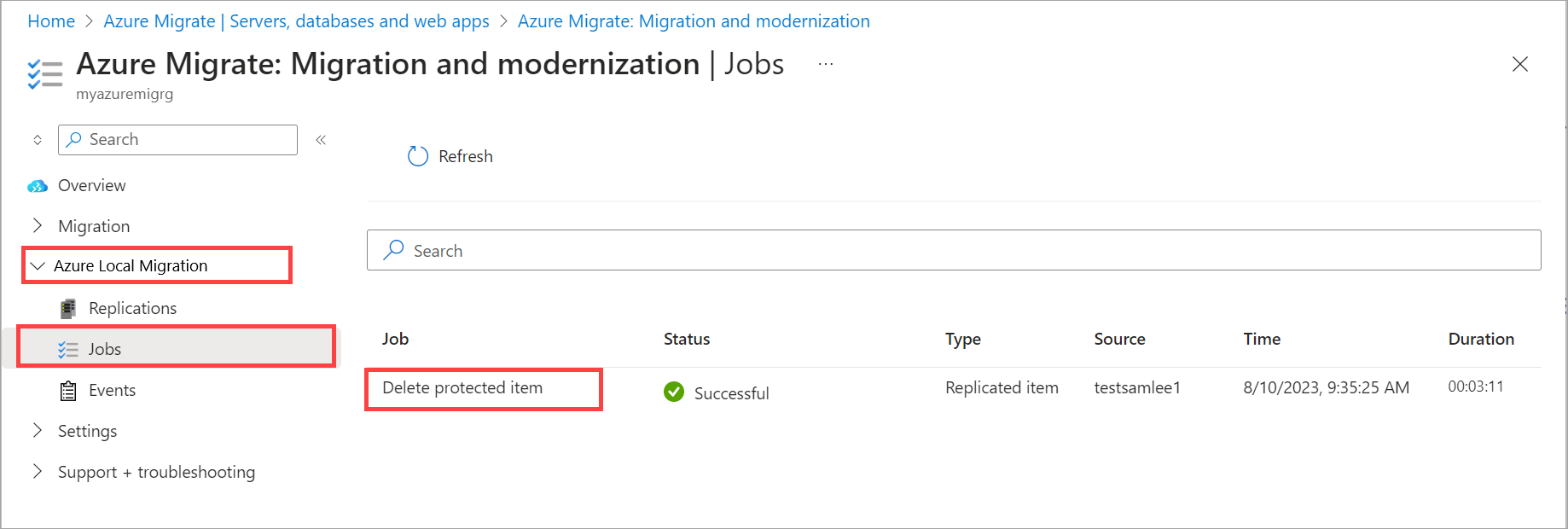Screen dimensions: 1568x529
Task: Click the Refresh circular arrow icon
Action: point(418,156)
